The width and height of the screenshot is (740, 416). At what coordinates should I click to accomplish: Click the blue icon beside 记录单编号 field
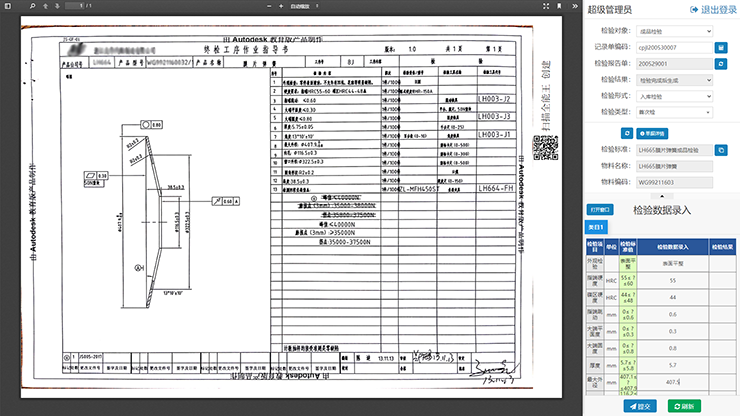coord(720,47)
